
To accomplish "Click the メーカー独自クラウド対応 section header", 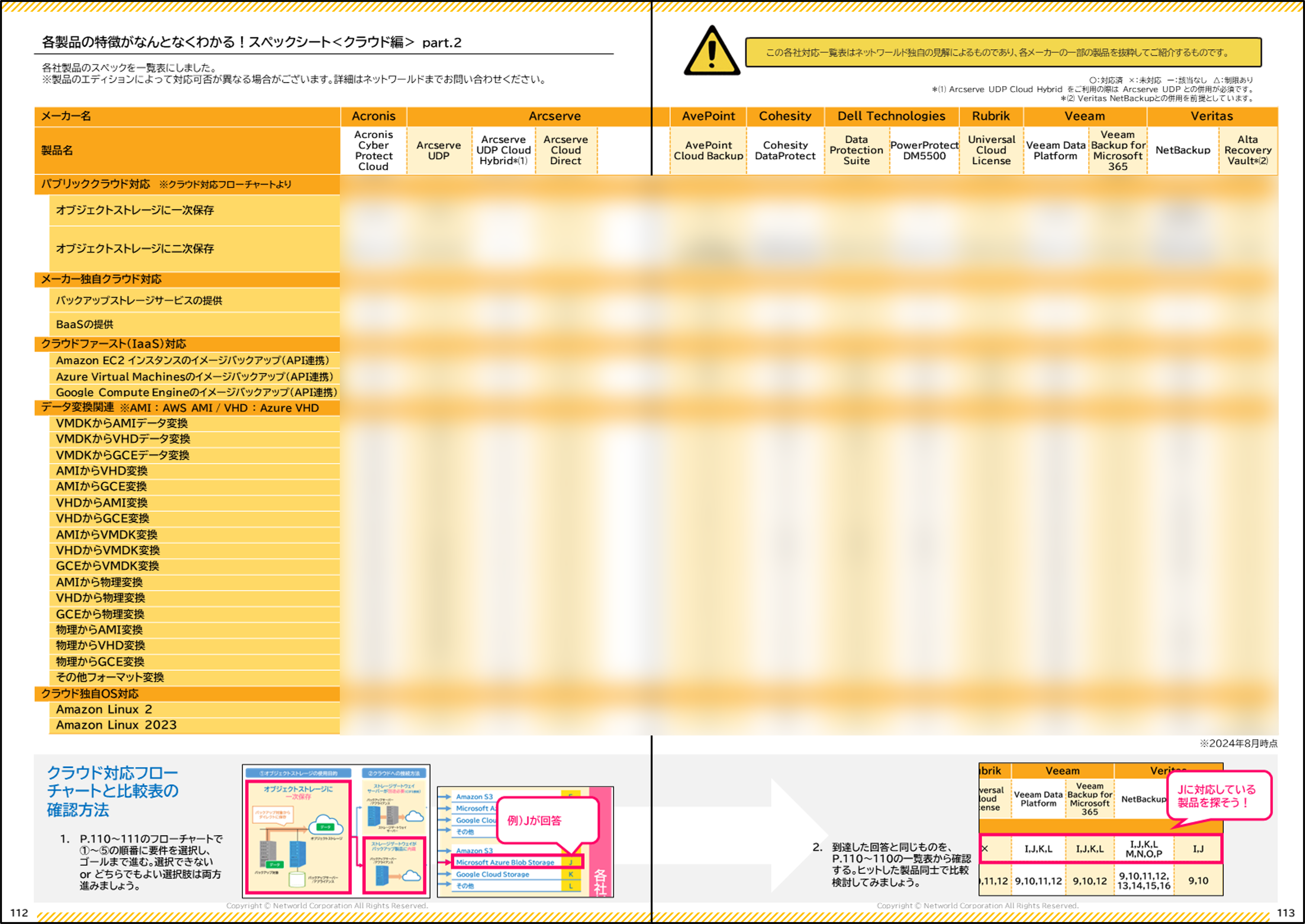I will click(187, 279).
